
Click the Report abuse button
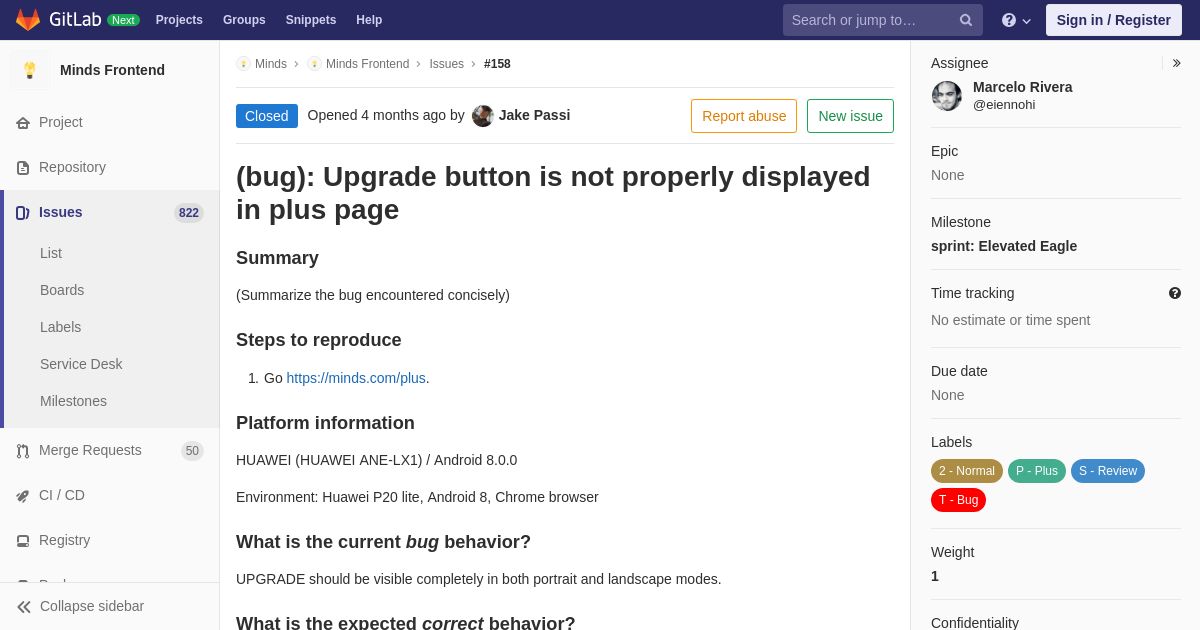744,116
